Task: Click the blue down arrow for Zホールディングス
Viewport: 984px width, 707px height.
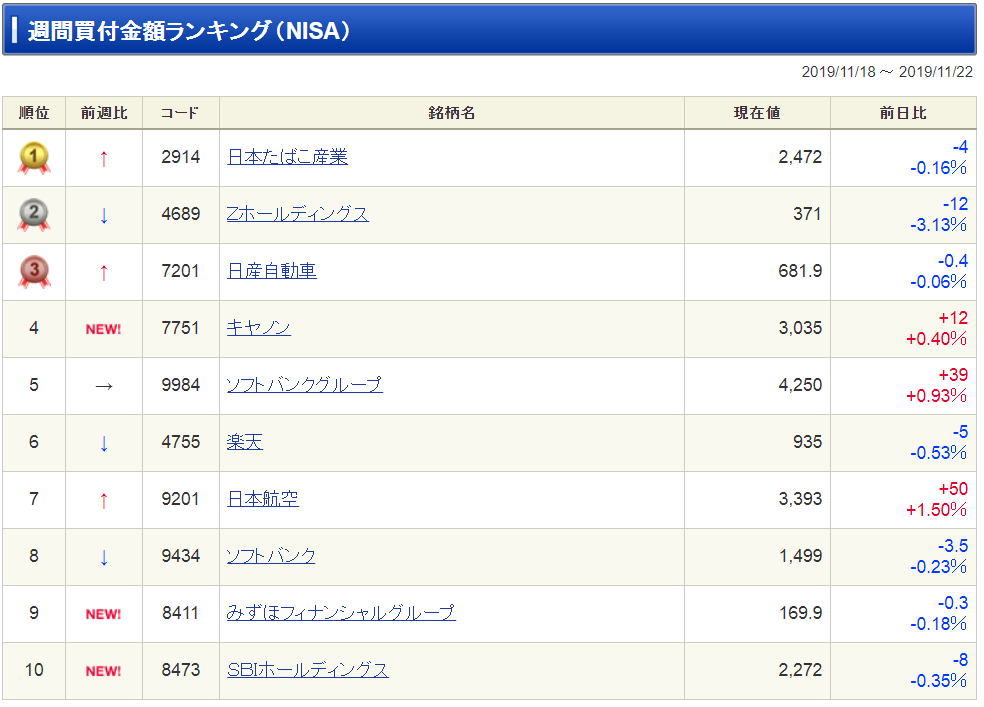Action: [104, 215]
